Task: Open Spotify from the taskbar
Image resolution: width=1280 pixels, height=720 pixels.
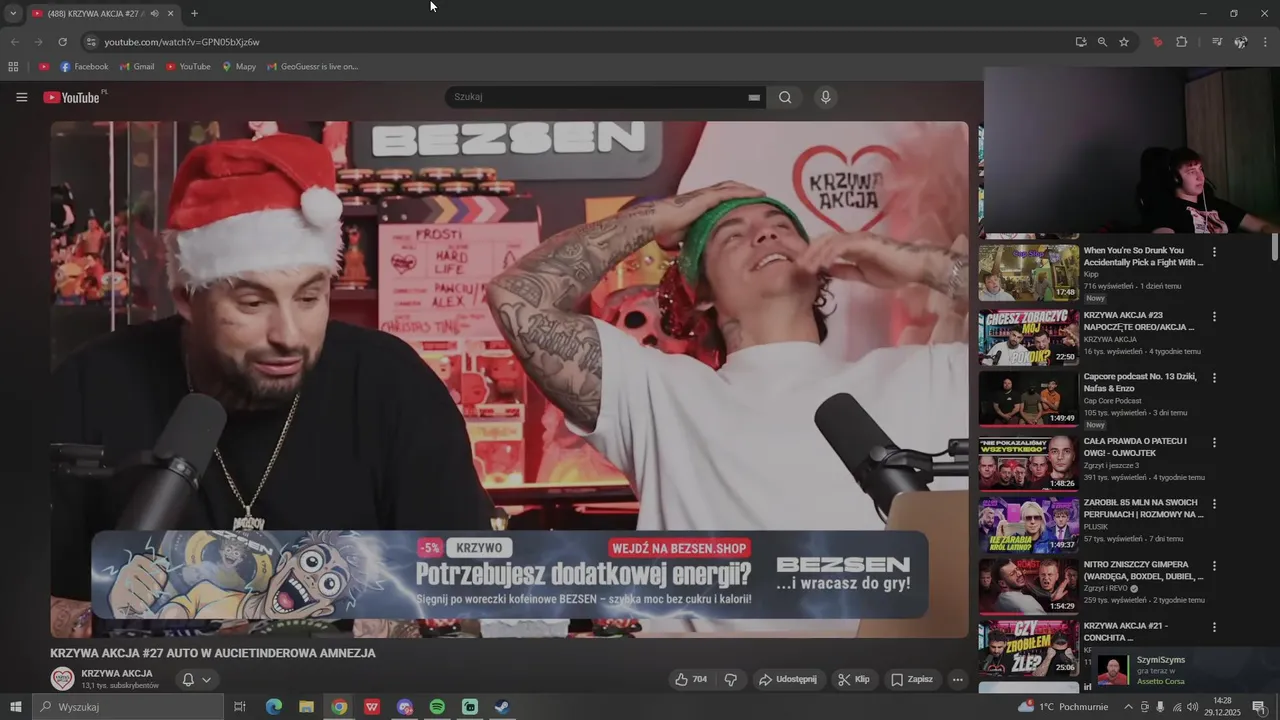Action: pos(437,707)
